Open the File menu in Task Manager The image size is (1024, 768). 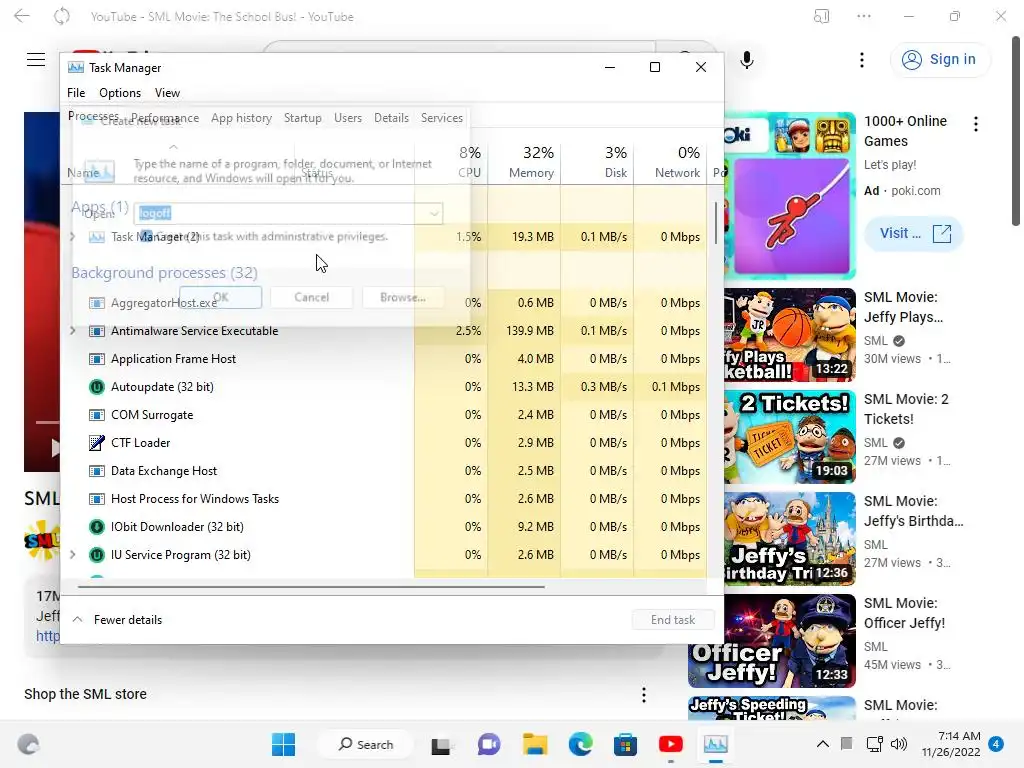[76, 93]
